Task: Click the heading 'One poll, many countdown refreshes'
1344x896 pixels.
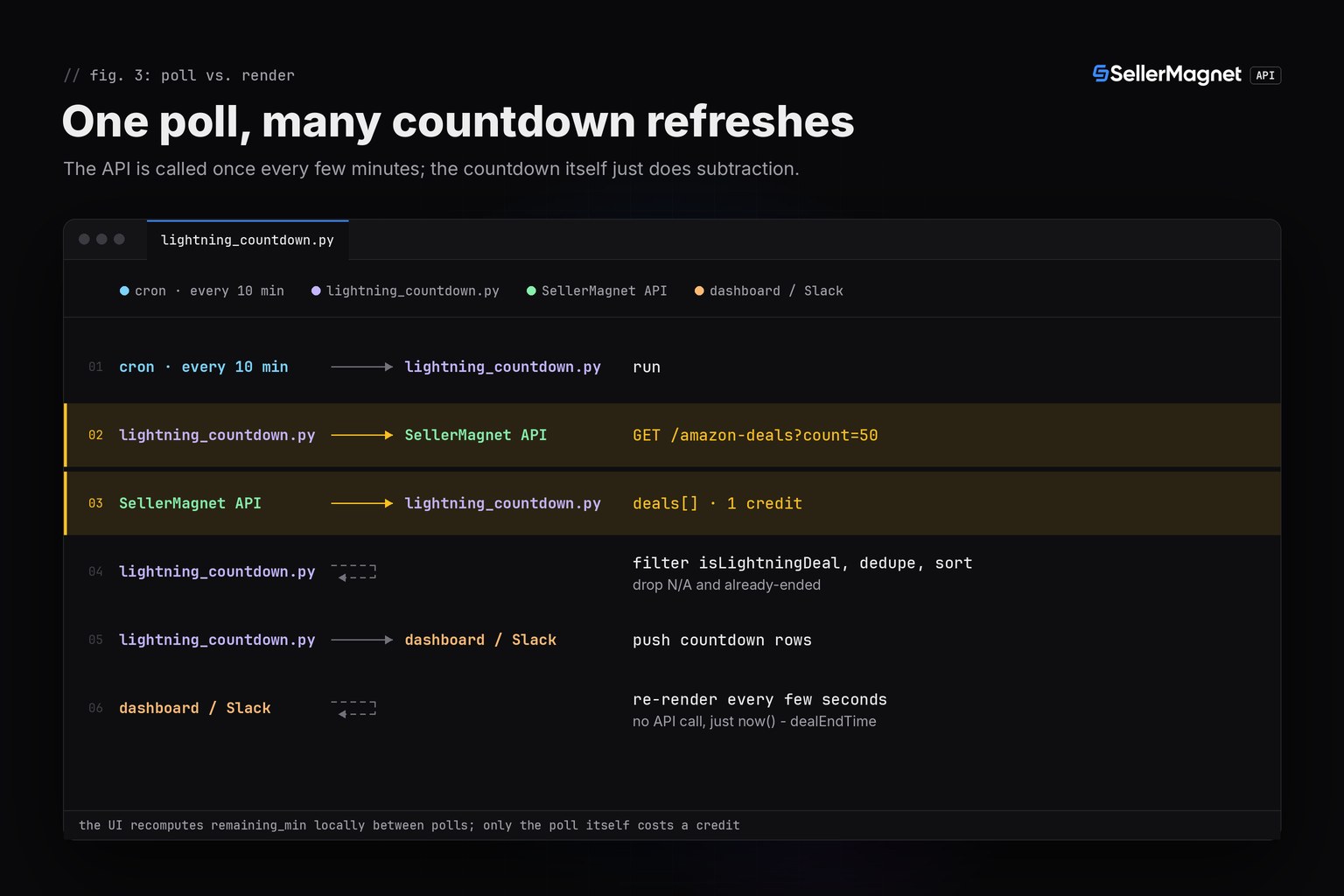Action: [458, 122]
